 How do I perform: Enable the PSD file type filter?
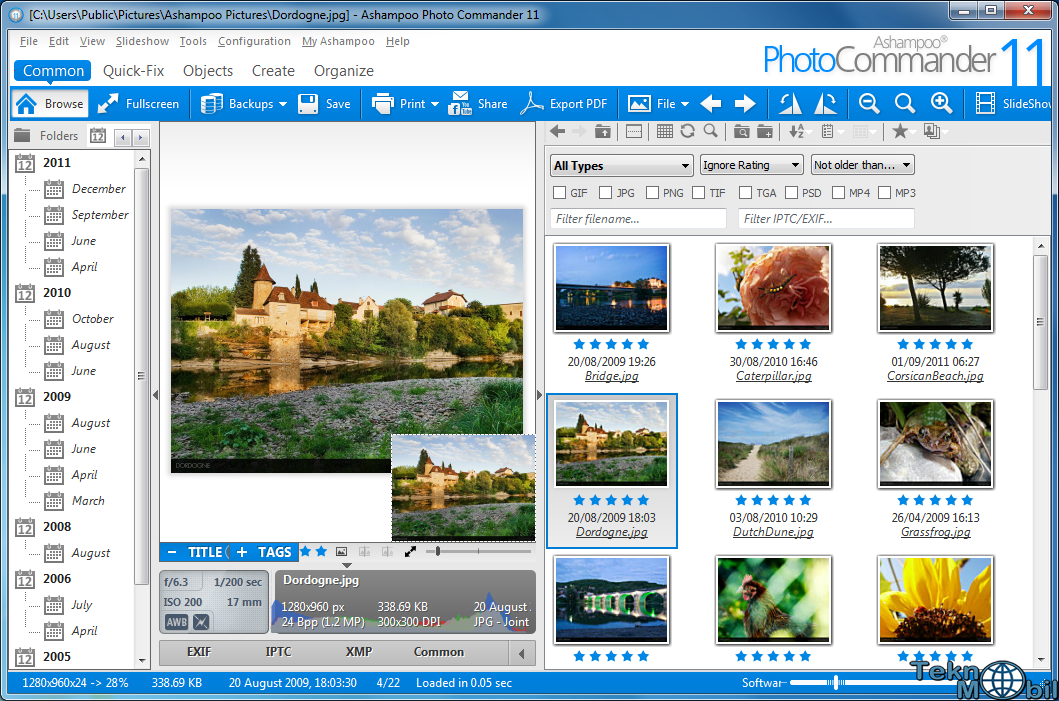coord(792,193)
